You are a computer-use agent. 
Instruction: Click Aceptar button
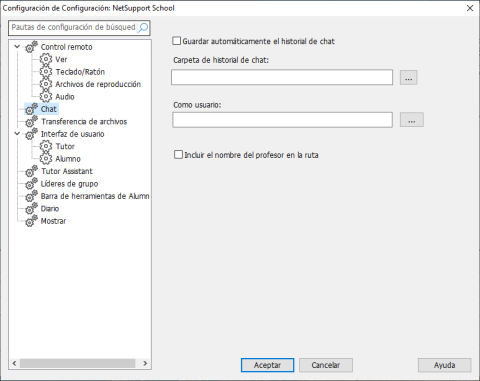pyautogui.click(x=267, y=365)
